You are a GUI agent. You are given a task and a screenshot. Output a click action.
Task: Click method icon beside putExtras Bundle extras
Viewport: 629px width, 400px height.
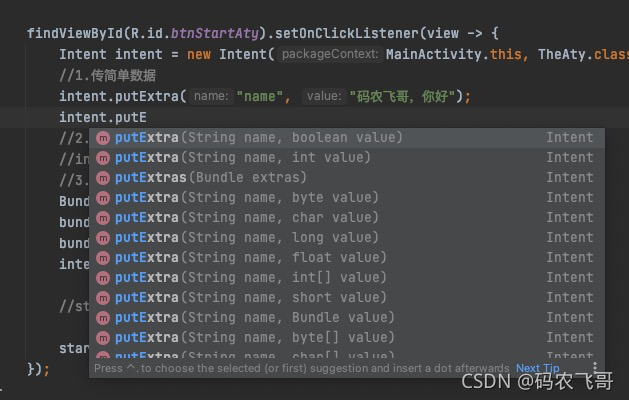(103, 178)
